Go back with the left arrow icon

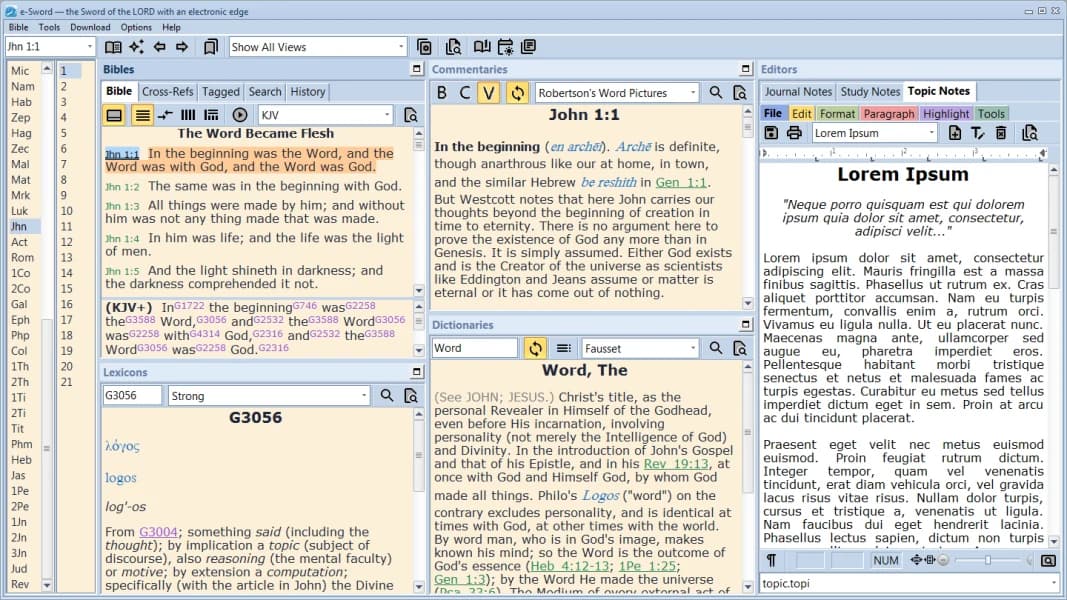coord(160,47)
